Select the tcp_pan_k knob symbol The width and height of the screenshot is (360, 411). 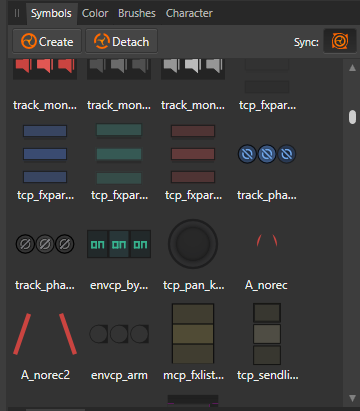193,244
